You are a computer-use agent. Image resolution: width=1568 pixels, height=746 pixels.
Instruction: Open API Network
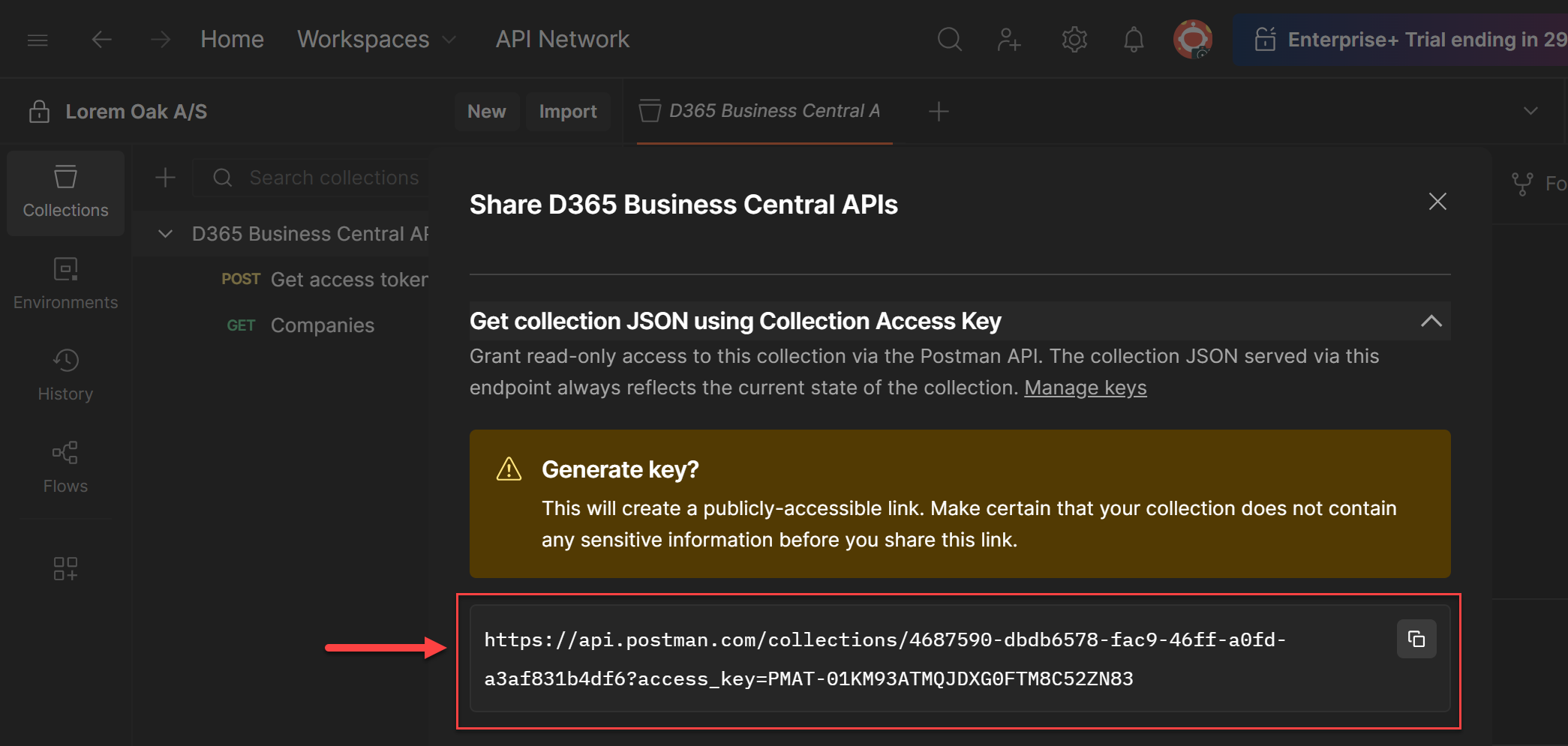(x=562, y=39)
